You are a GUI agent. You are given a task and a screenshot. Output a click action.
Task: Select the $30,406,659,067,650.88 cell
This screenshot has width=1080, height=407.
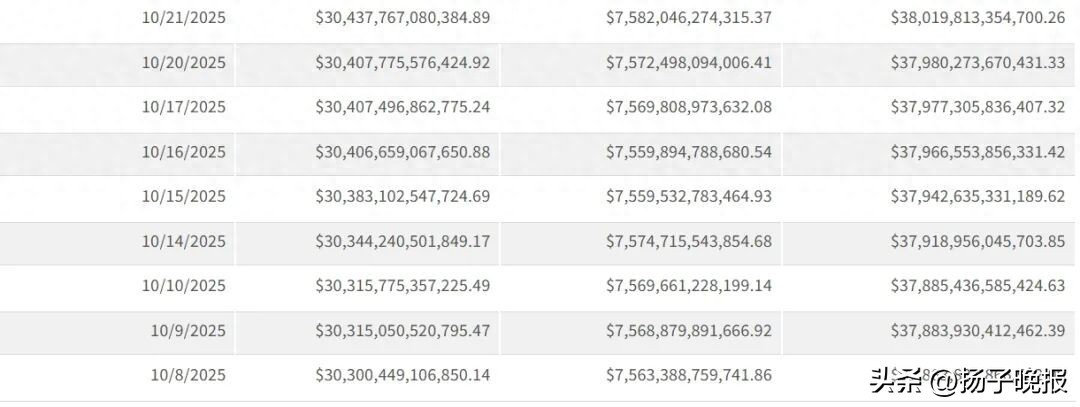pos(402,152)
